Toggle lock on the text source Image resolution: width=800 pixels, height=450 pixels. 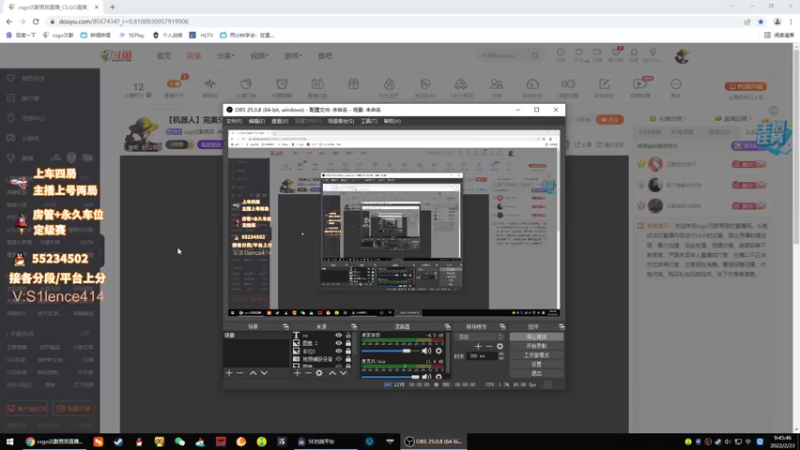[348, 335]
